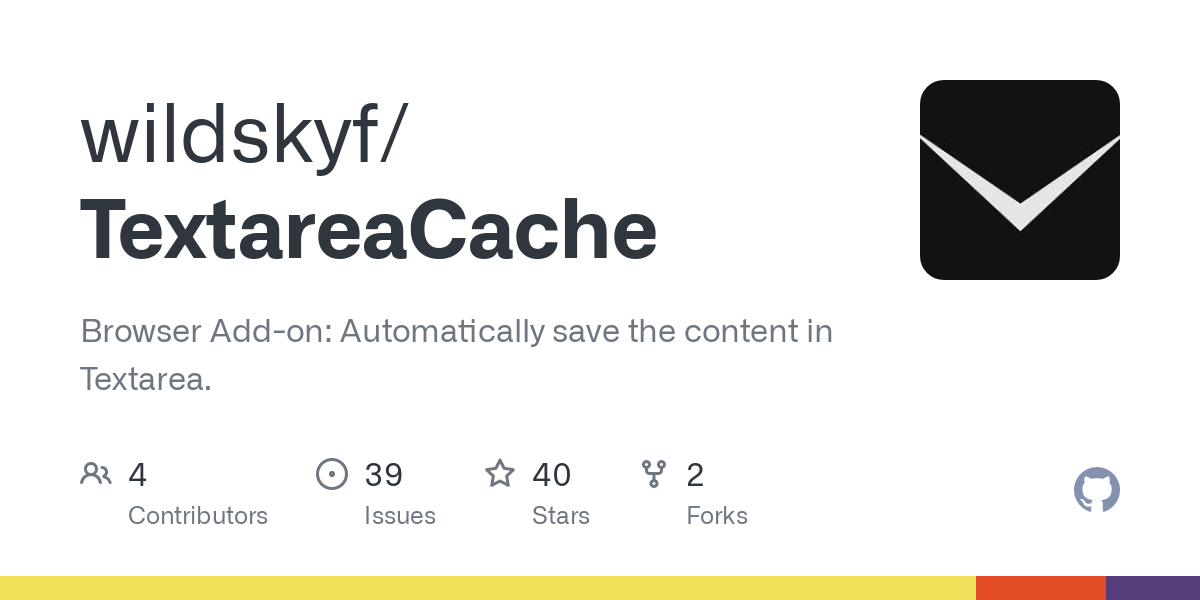Click the Issues circle-dot icon

pos(331,474)
